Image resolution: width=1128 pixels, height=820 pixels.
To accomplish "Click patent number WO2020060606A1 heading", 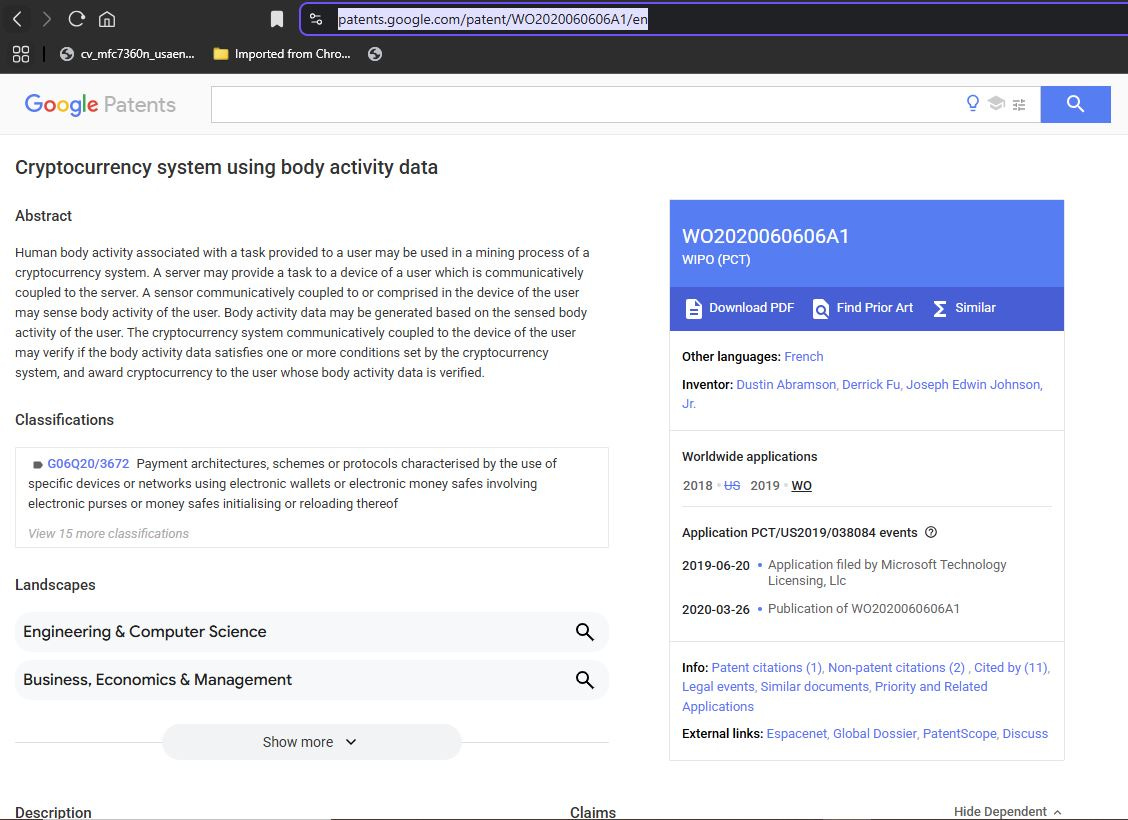I will pyautogui.click(x=765, y=237).
